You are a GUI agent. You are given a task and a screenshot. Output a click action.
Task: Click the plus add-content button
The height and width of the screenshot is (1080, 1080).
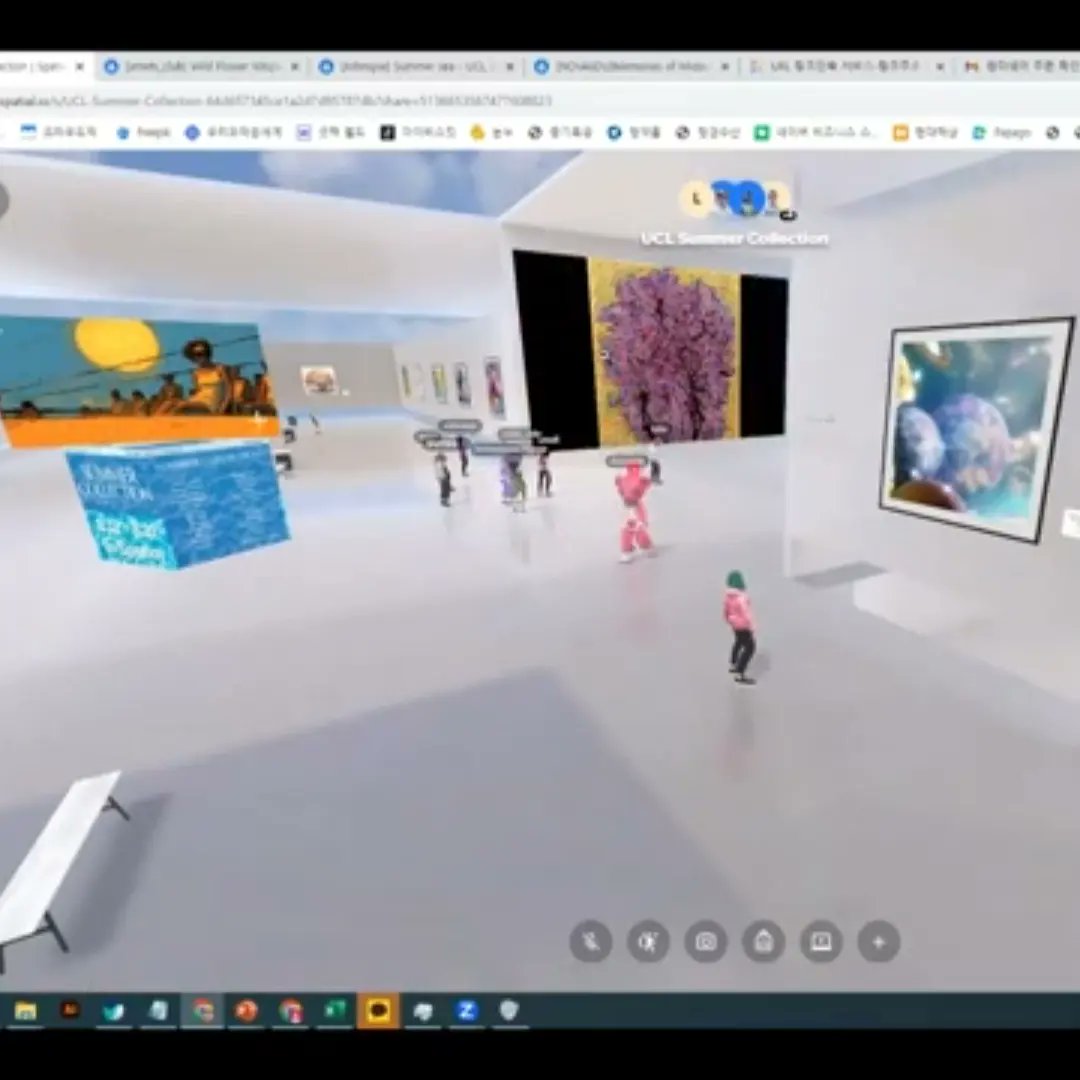[879, 941]
